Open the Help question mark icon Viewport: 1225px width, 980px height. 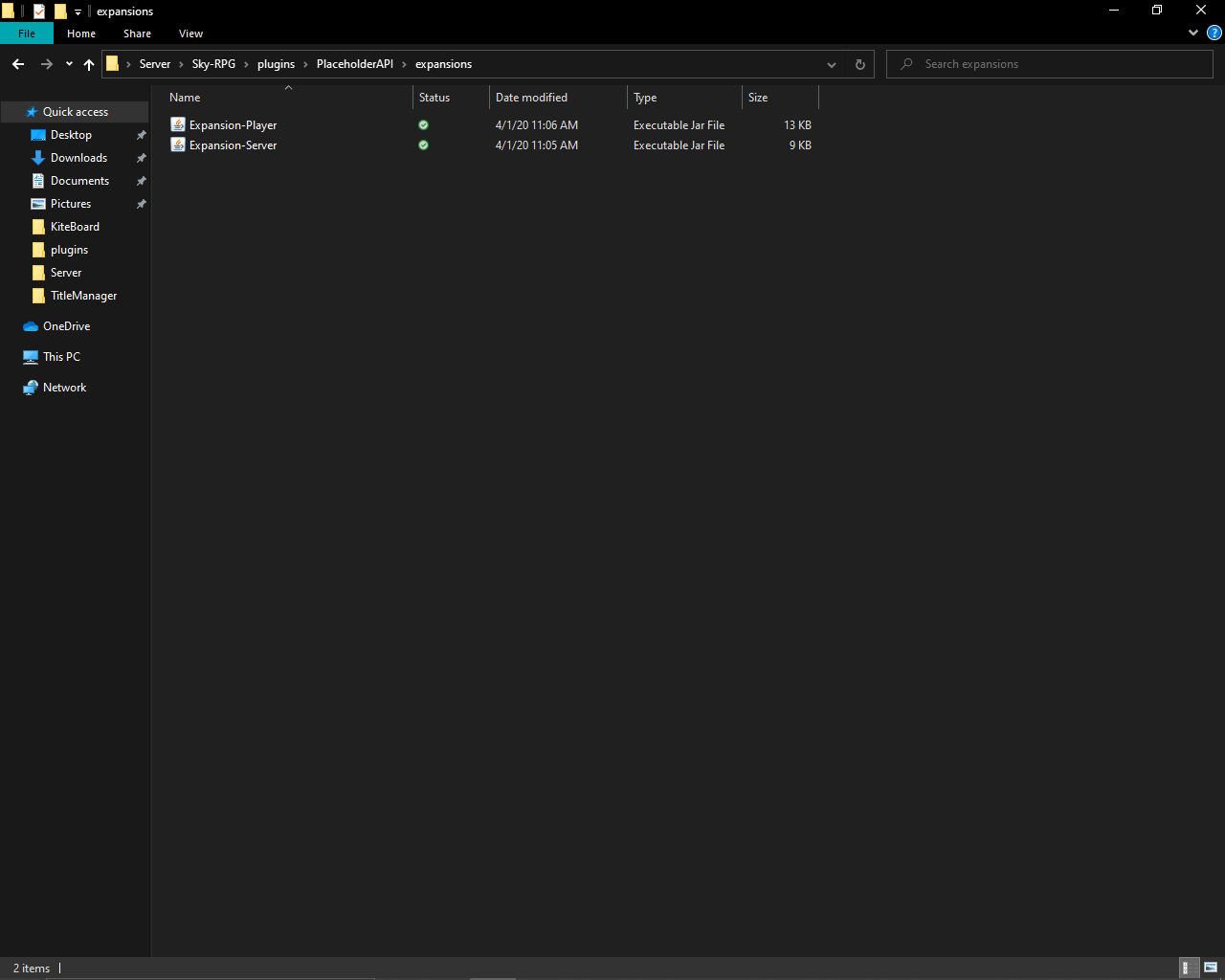(1214, 33)
